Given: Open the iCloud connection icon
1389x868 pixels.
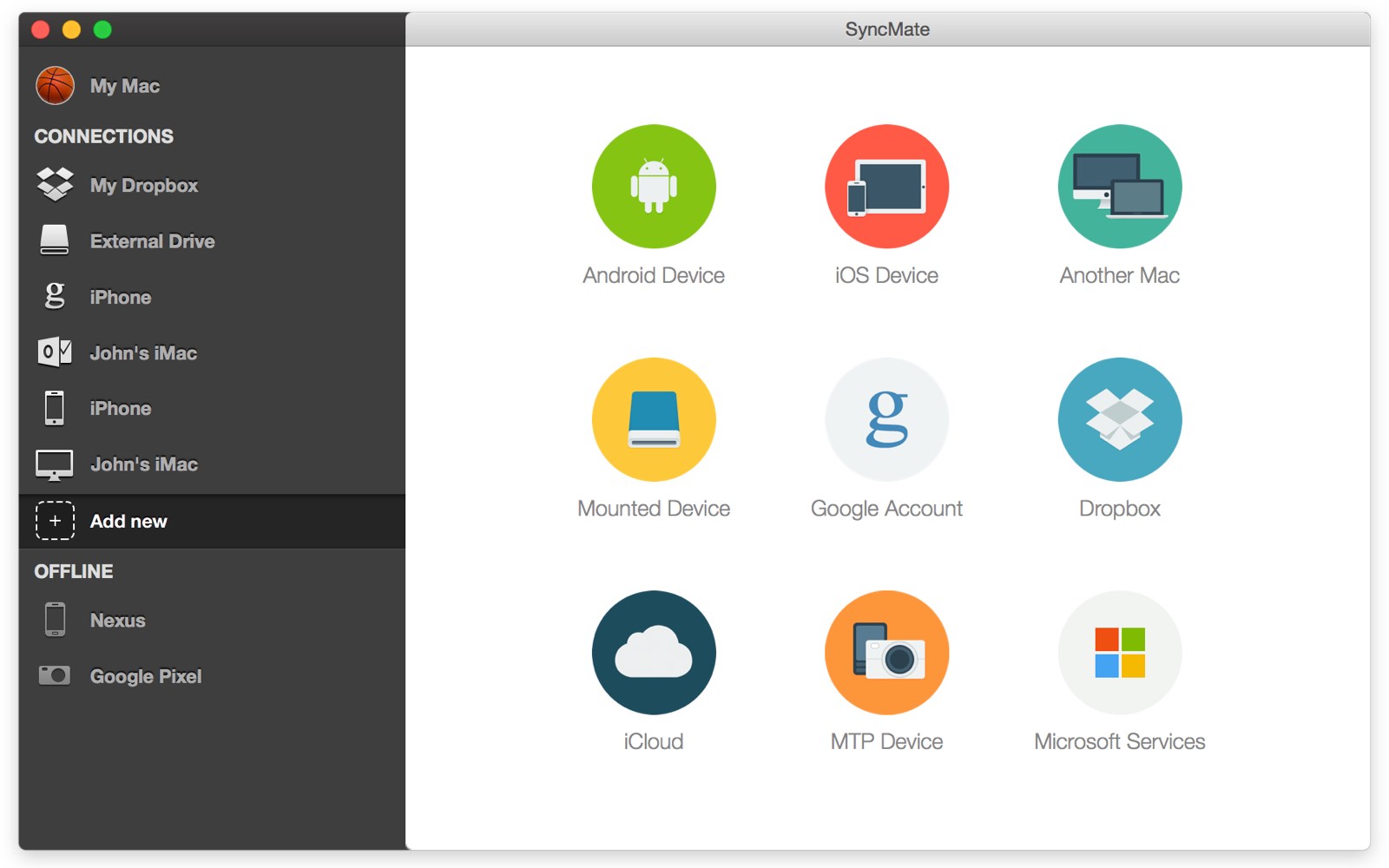Looking at the screenshot, I should click(x=654, y=652).
